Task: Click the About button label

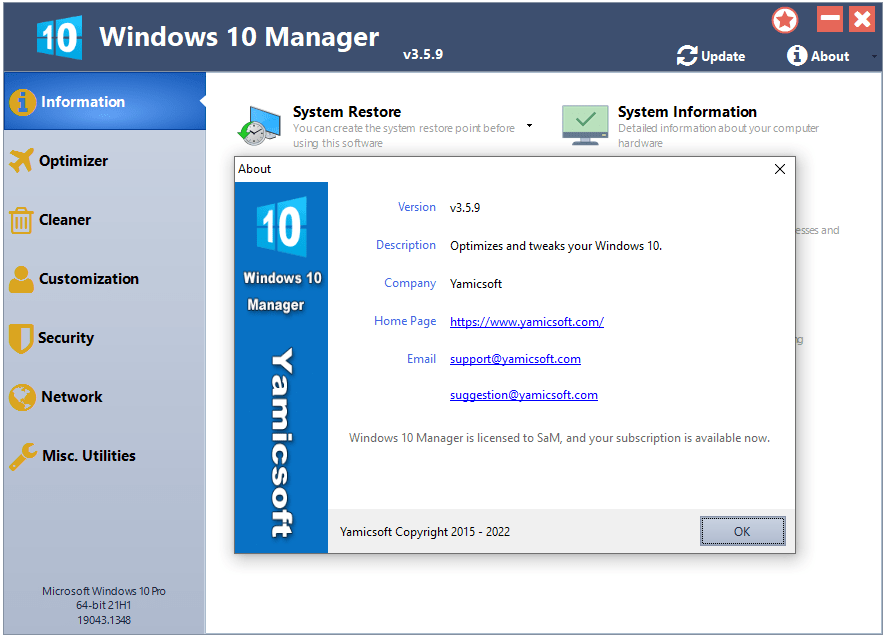Action: [830, 56]
